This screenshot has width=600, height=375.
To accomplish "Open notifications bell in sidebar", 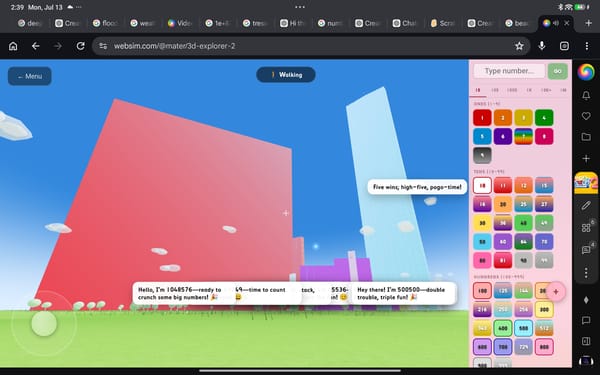I will (x=586, y=96).
